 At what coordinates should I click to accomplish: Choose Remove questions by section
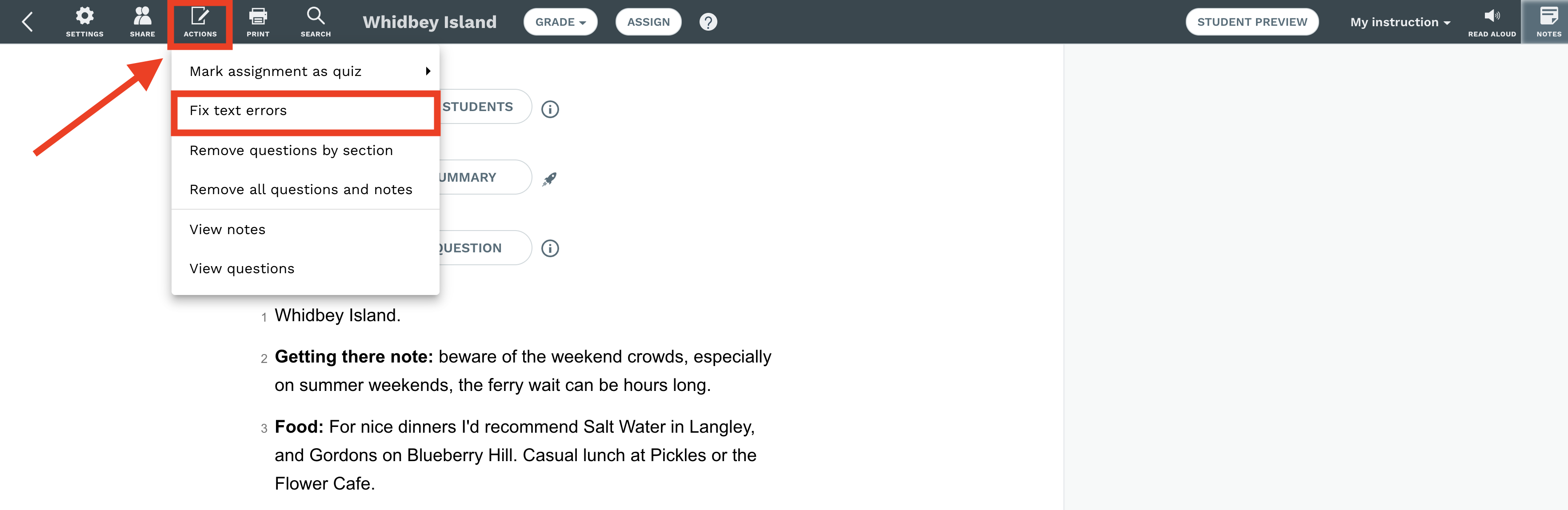point(305,150)
